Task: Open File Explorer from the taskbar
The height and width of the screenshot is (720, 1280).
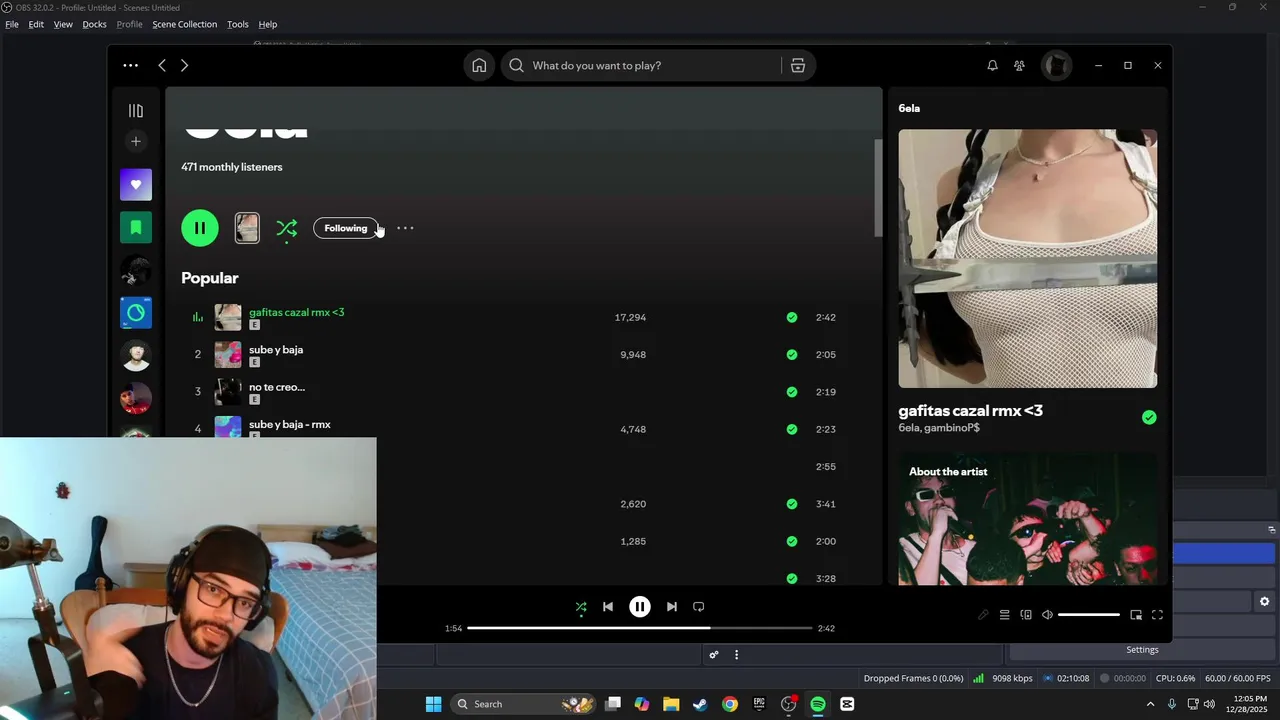Action: (x=671, y=704)
